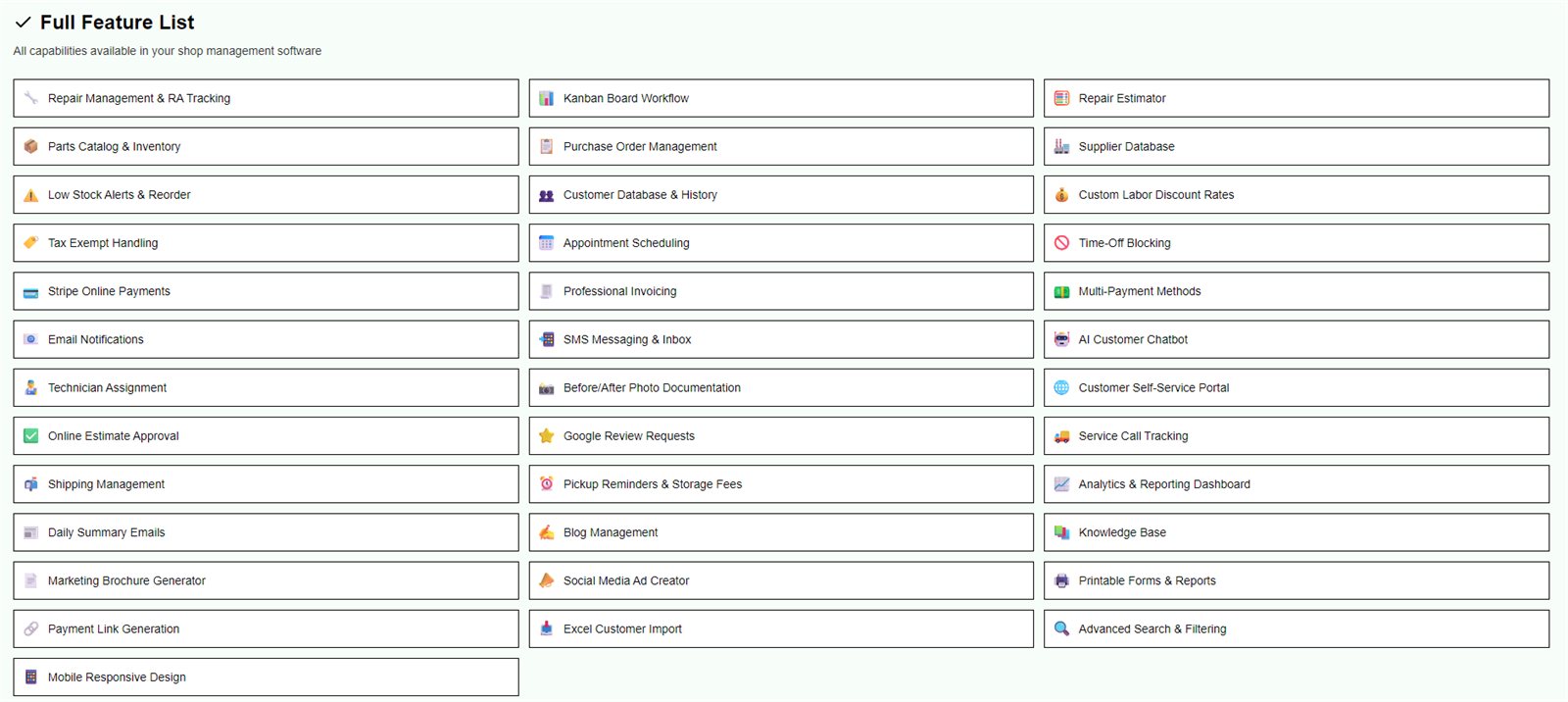Click the wrench icon for Repair Management

click(x=31, y=98)
